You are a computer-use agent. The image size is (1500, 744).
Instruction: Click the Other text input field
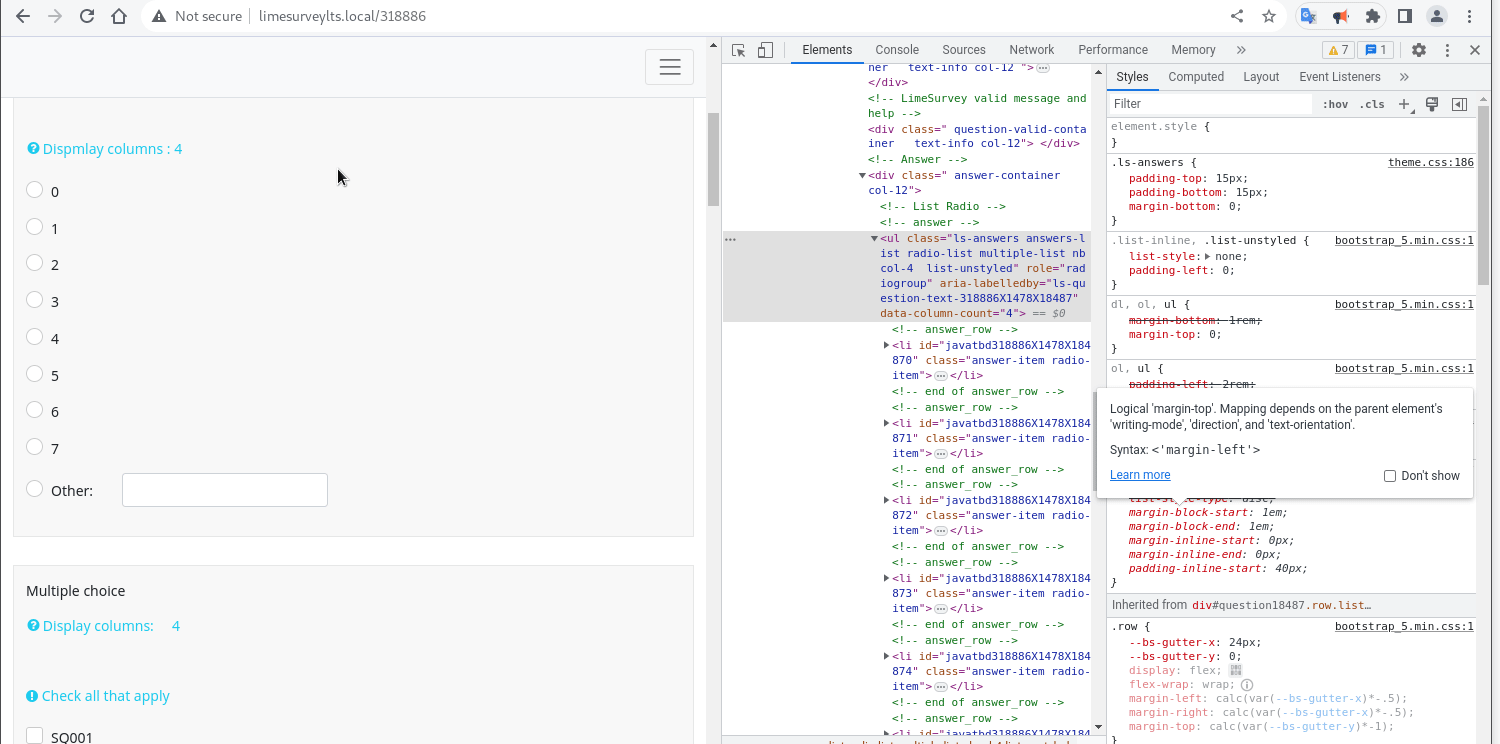(225, 490)
